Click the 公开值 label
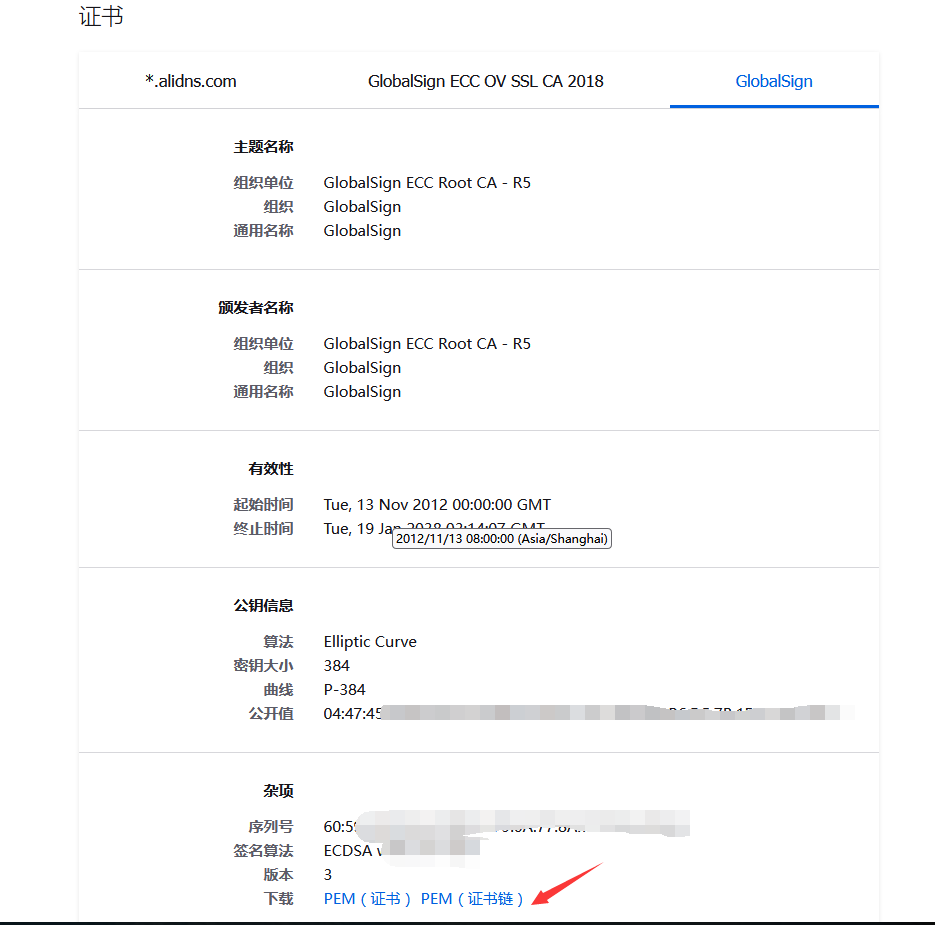 click(x=271, y=713)
